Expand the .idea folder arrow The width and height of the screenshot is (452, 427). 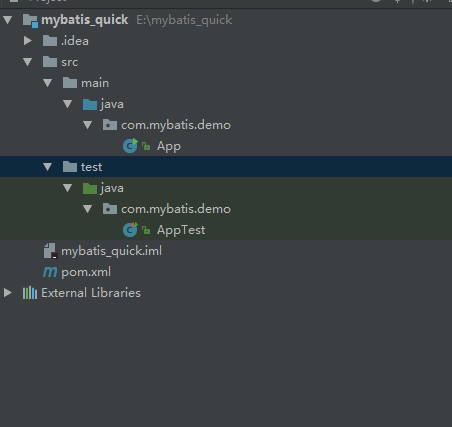coord(28,41)
